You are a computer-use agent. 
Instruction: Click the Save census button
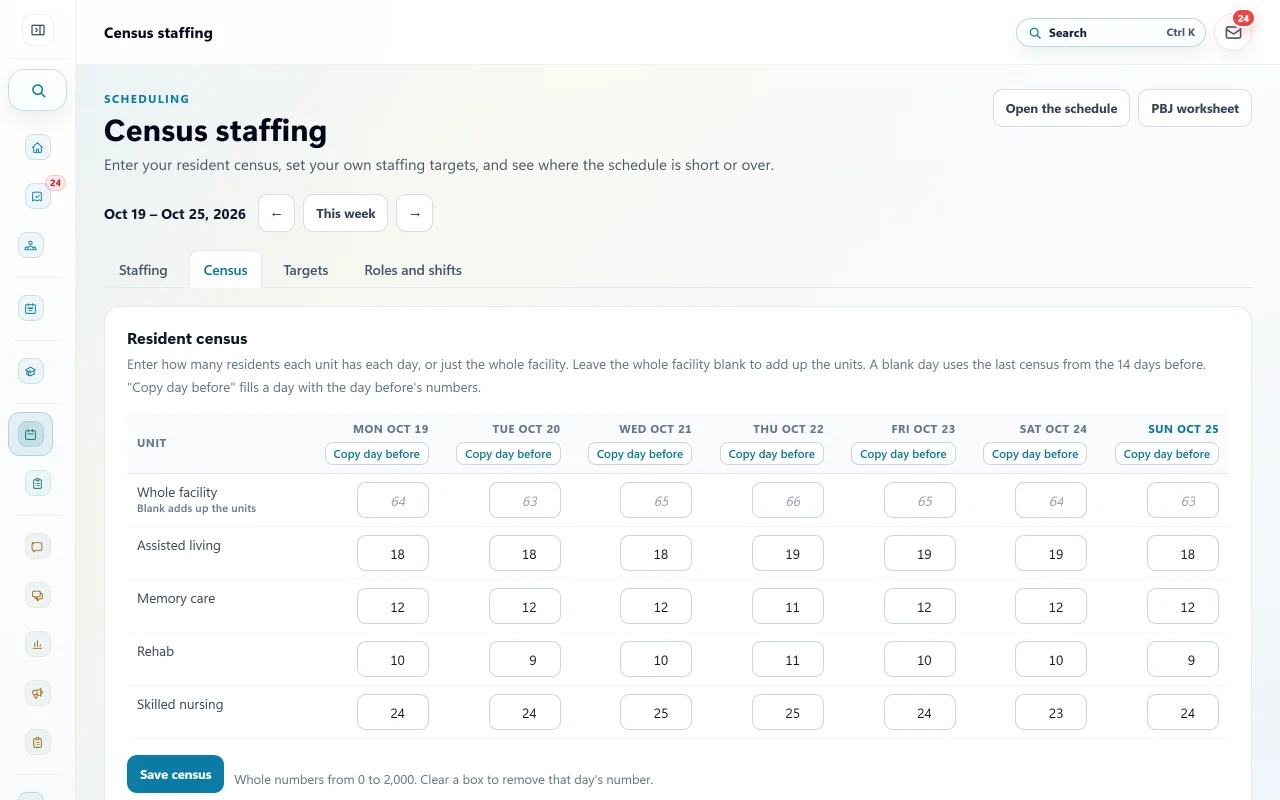pyautogui.click(x=175, y=774)
